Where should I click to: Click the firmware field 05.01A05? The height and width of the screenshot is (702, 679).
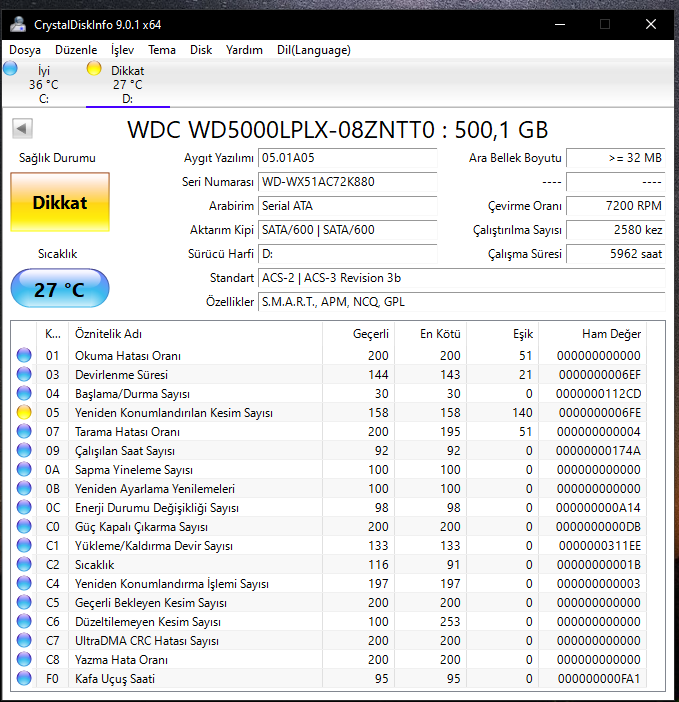coord(347,158)
